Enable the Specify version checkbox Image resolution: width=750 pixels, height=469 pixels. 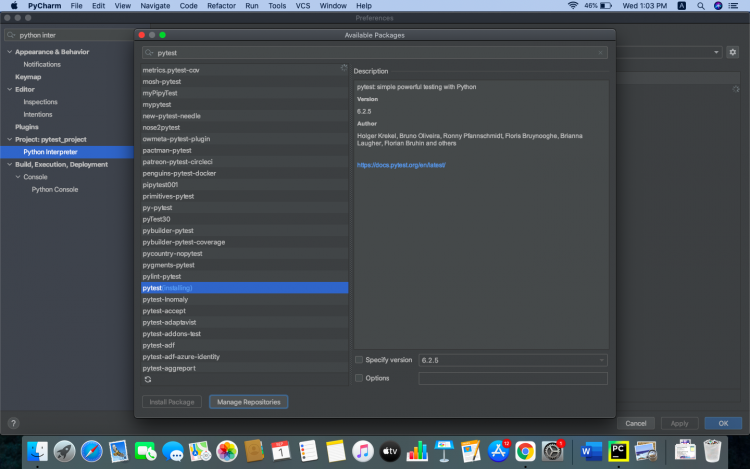click(359, 360)
